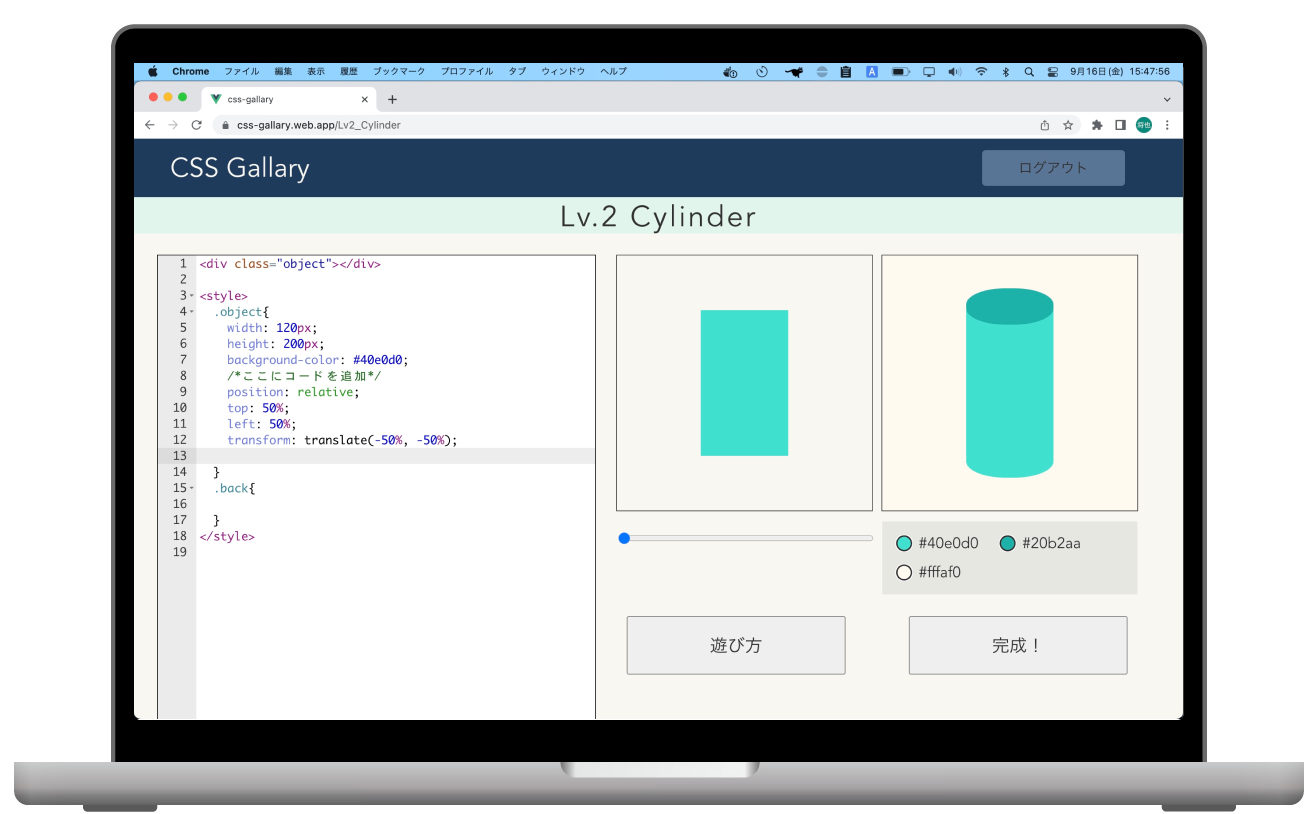
Task: Choose the #fffaf0 color option
Action: (904, 572)
